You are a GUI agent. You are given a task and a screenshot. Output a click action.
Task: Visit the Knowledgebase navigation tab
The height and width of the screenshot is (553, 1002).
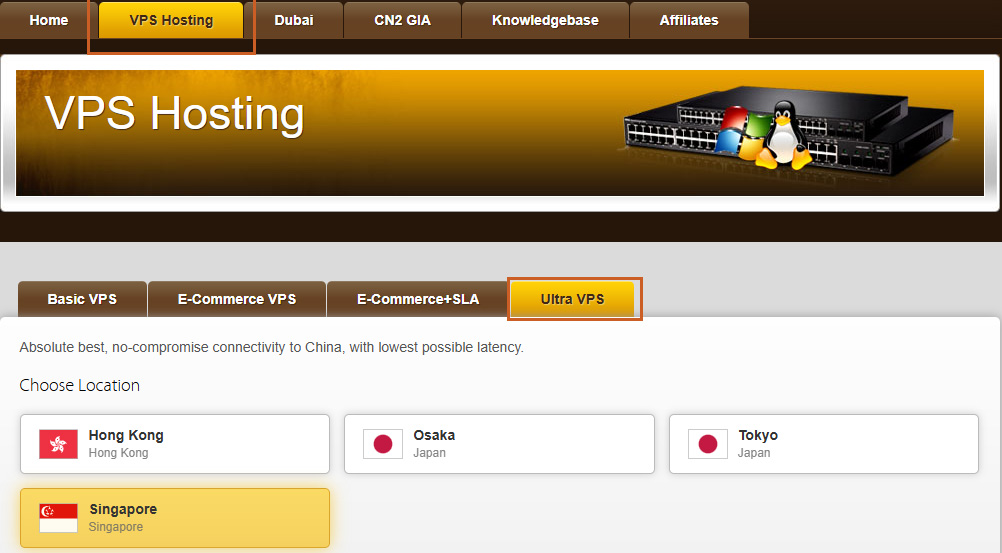click(545, 20)
